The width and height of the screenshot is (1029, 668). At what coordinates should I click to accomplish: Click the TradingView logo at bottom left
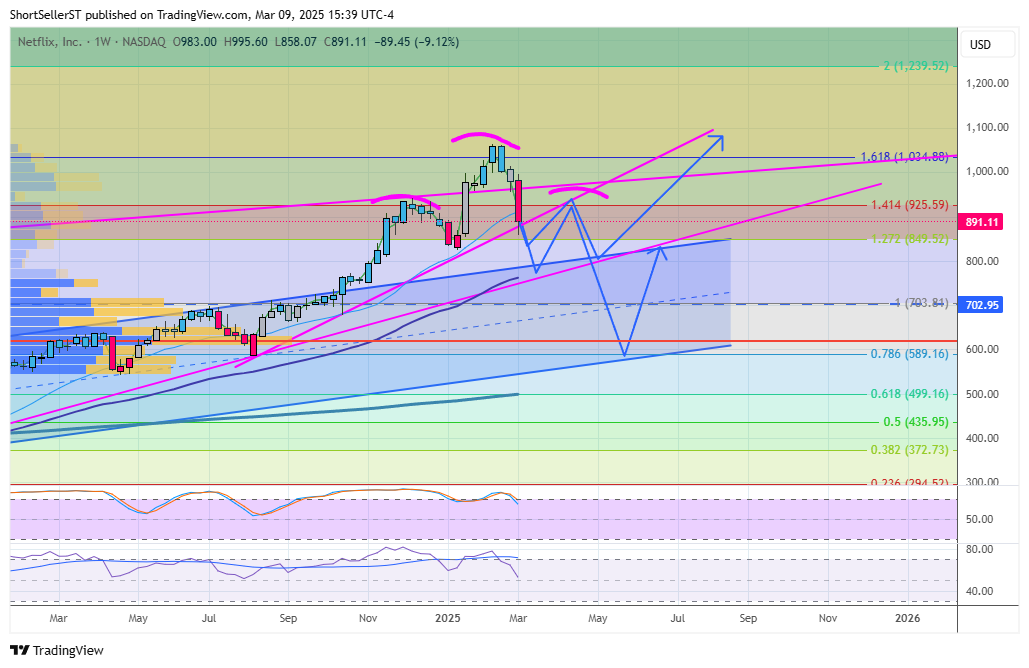point(57,650)
